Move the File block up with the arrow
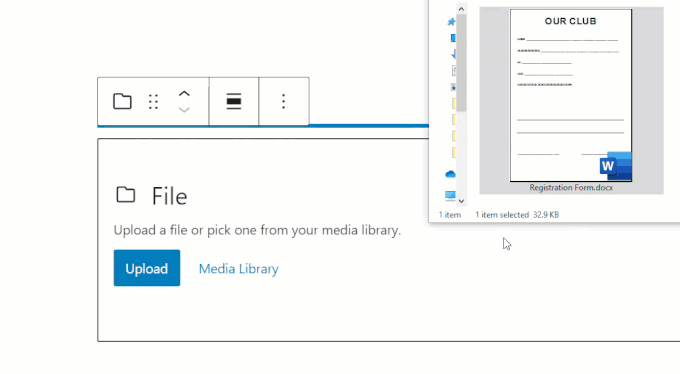This screenshot has height=374, width=680. [x=184, y=94]
